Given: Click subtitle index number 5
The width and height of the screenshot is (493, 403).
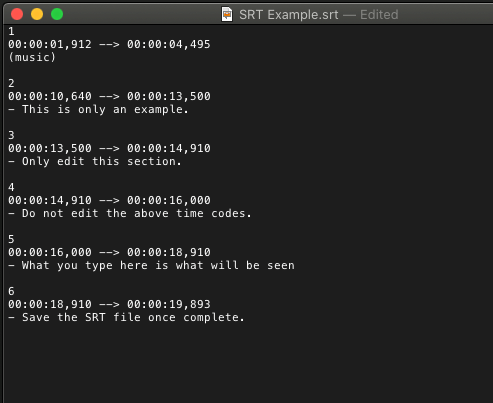Looking at the screenshot, I should (x=11, y=239).
